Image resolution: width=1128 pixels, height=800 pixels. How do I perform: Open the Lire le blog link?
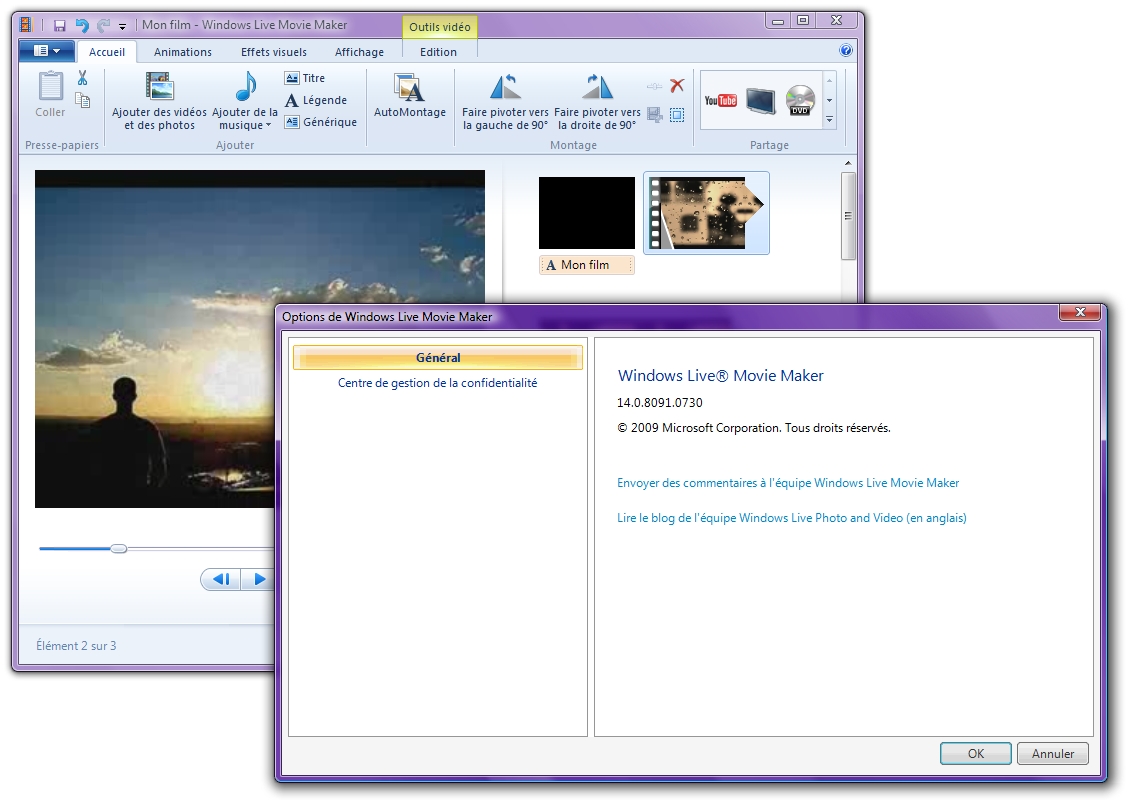[791, 518]
